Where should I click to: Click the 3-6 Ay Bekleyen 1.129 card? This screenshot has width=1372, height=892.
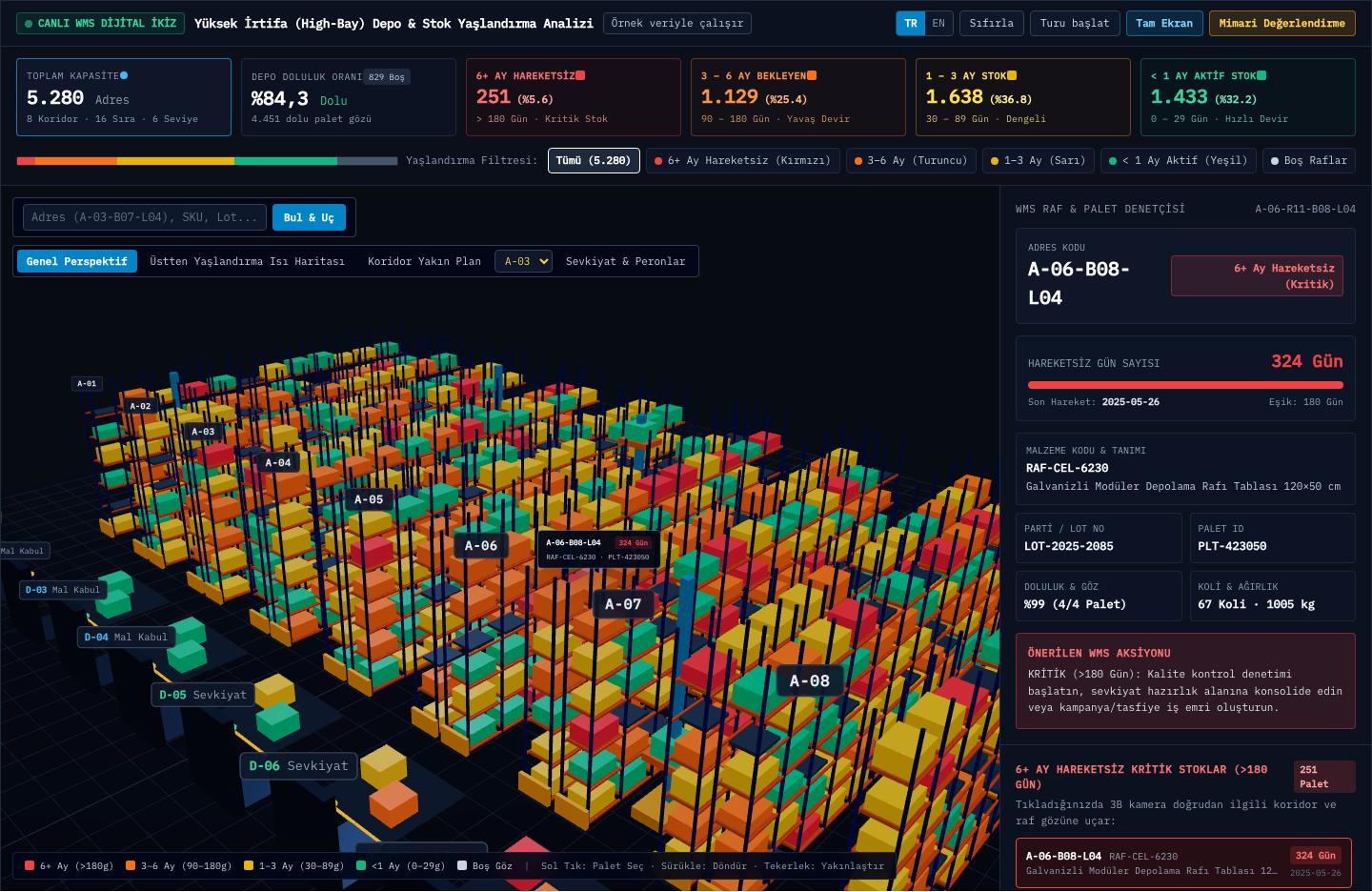798,97
